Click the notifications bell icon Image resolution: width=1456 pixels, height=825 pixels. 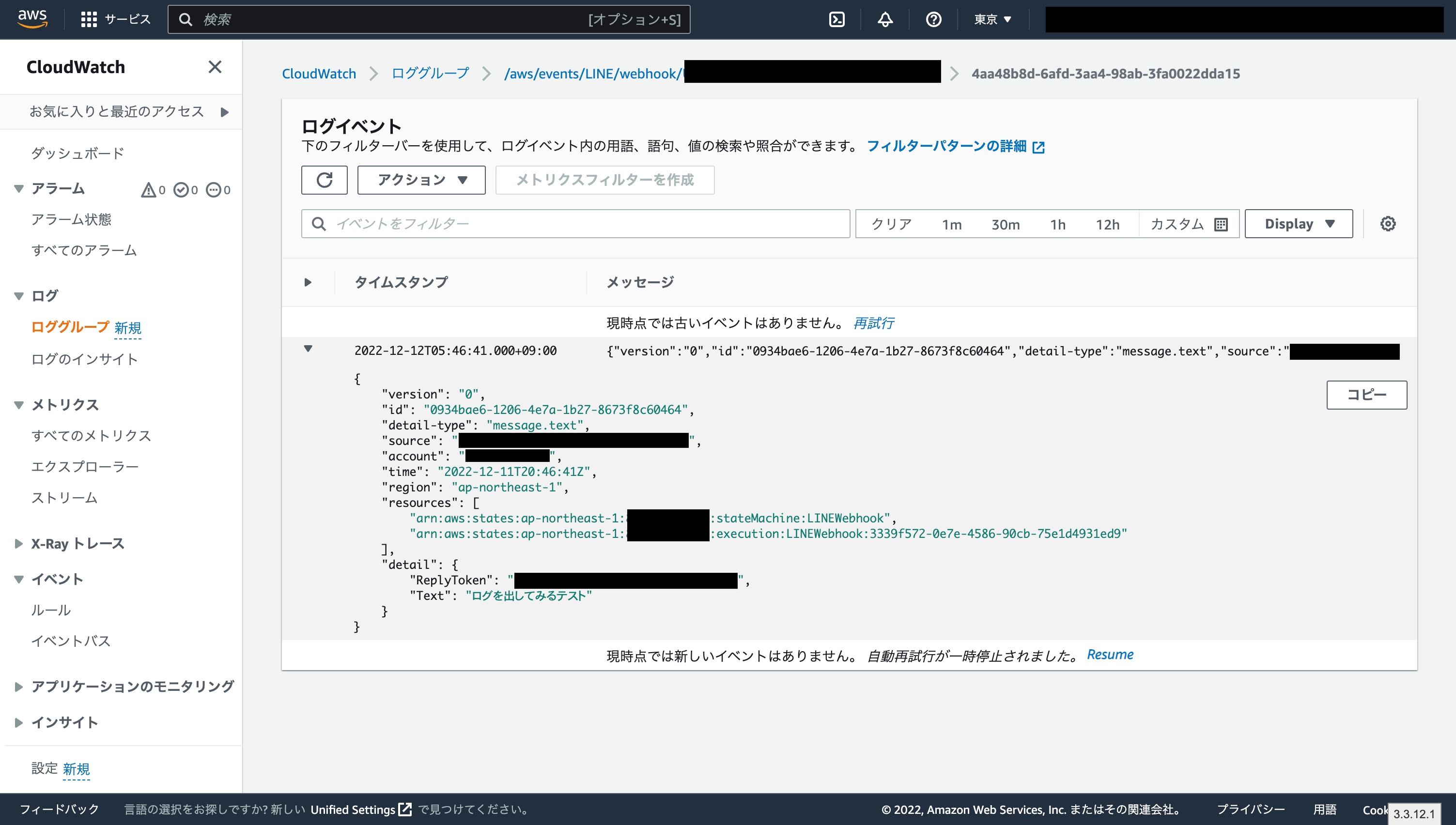pos(885,19)
